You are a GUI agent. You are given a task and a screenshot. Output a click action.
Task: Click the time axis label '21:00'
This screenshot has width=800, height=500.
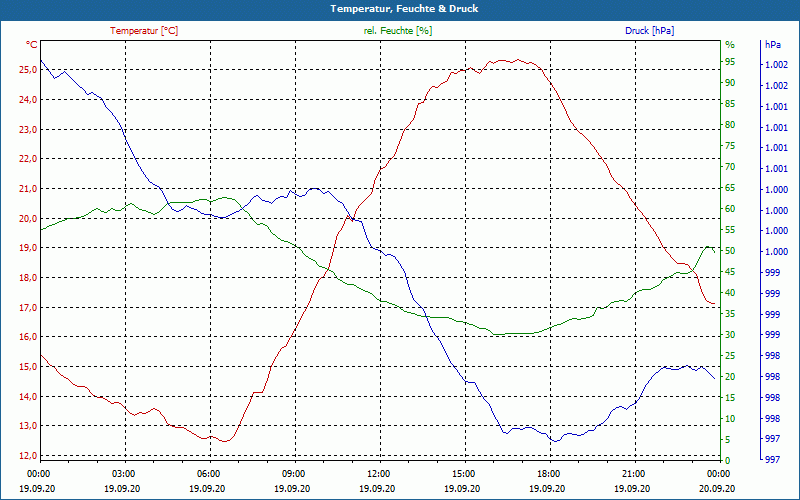(633, 473)
